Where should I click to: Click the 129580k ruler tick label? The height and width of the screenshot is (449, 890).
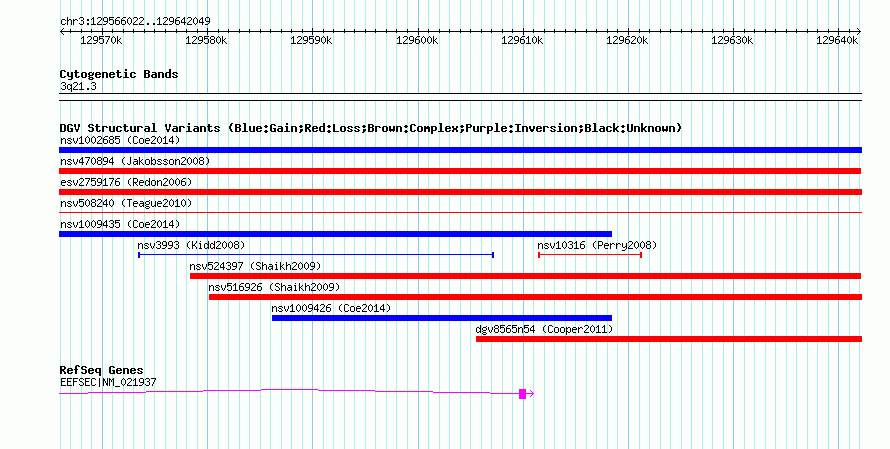pyautogui.click(x=206, y=40)
